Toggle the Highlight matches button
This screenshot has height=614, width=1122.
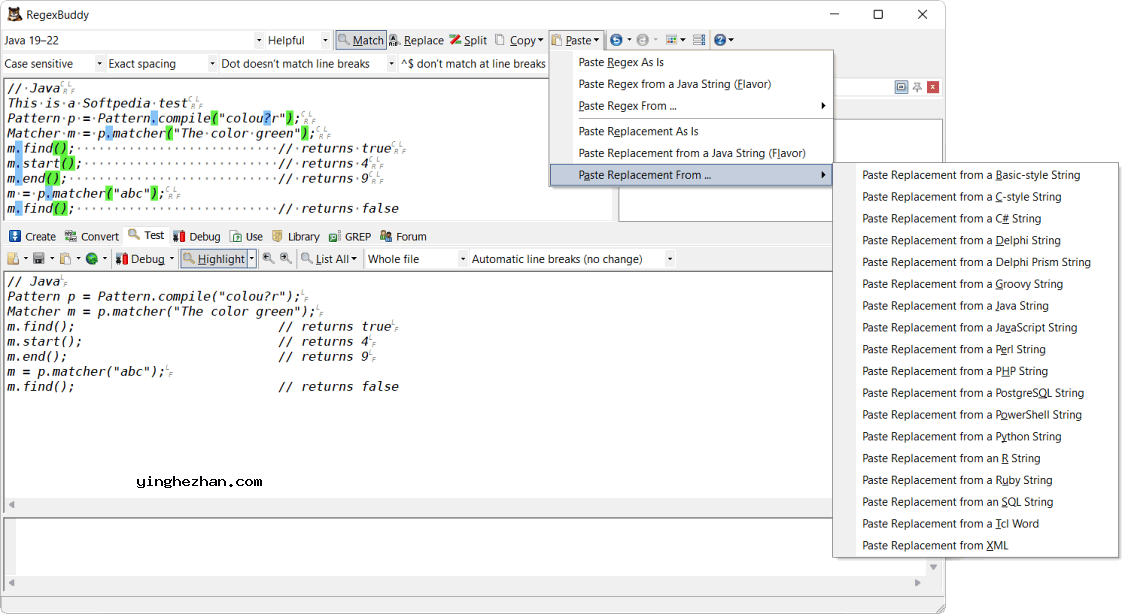coord(214,259)
